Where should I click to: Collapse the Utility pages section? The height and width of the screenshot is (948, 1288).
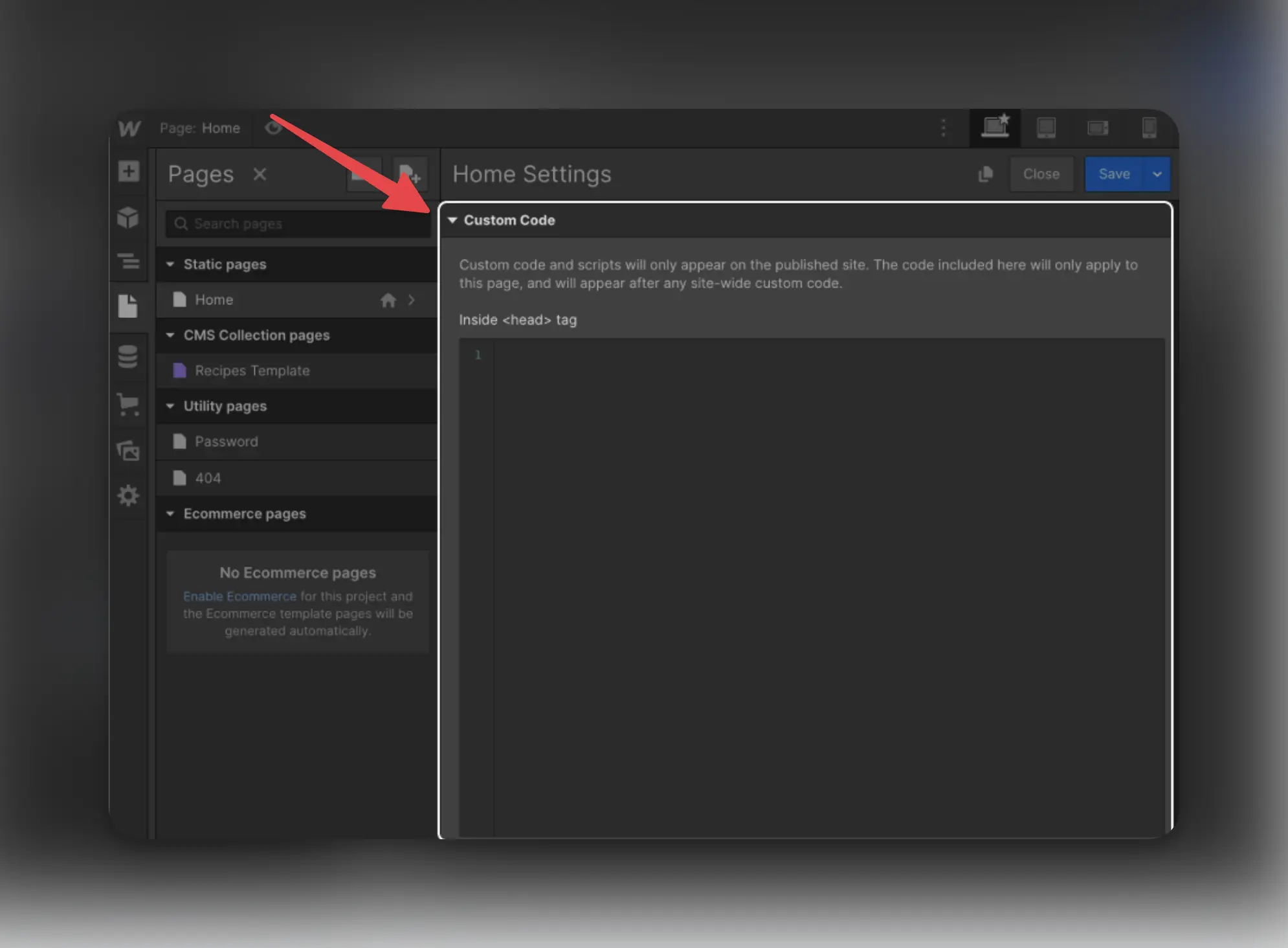170,406
